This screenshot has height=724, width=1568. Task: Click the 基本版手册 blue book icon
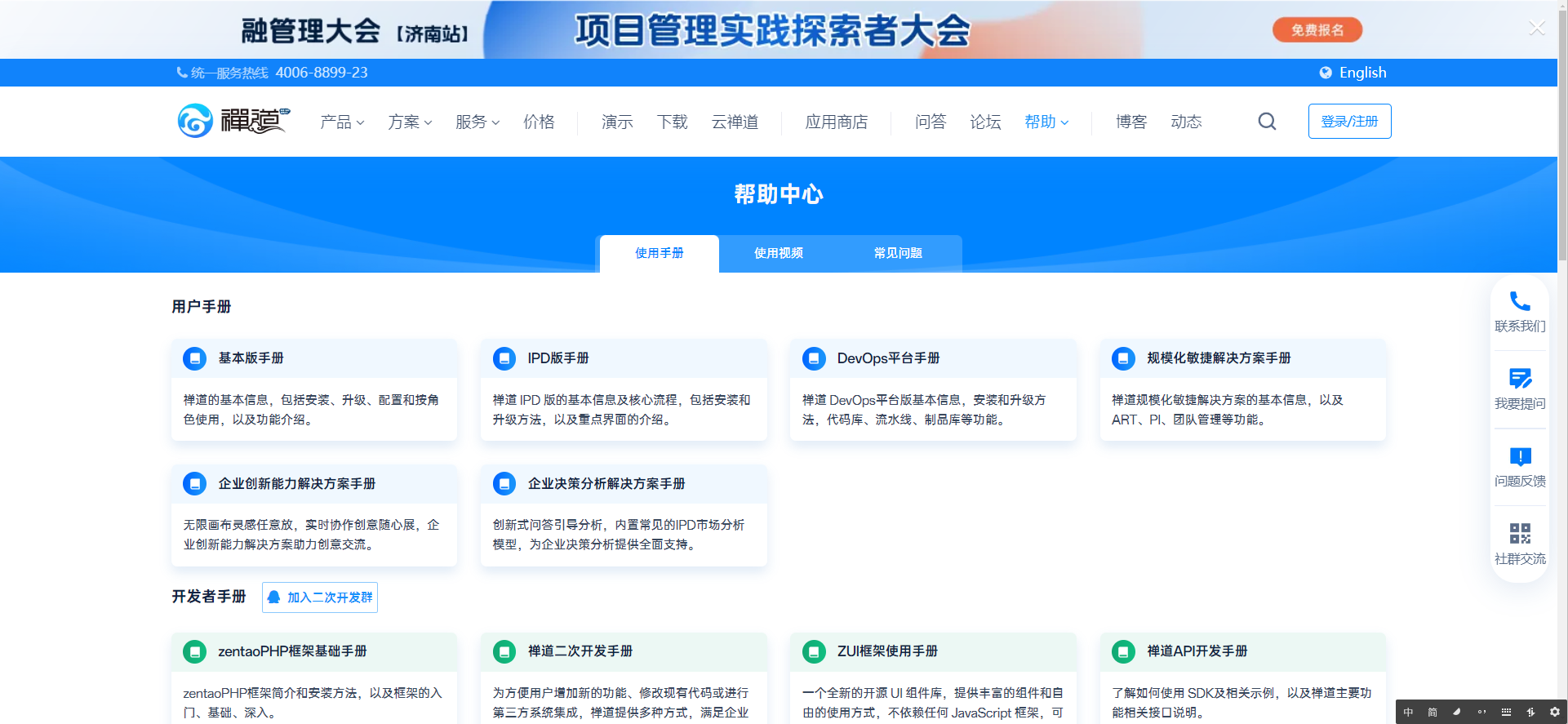pos(194,358)
